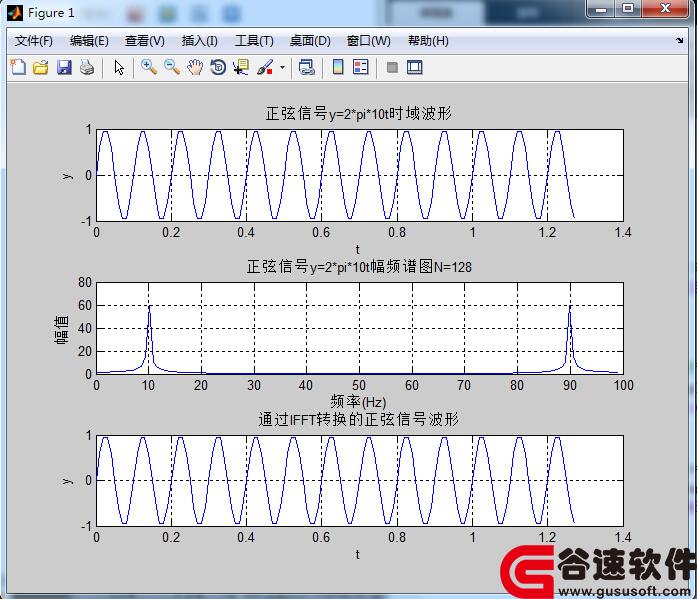The width and height of the screenshot is (697, 599).
Task: Click the top time-domain sine plot area
Action: (360, 176)
